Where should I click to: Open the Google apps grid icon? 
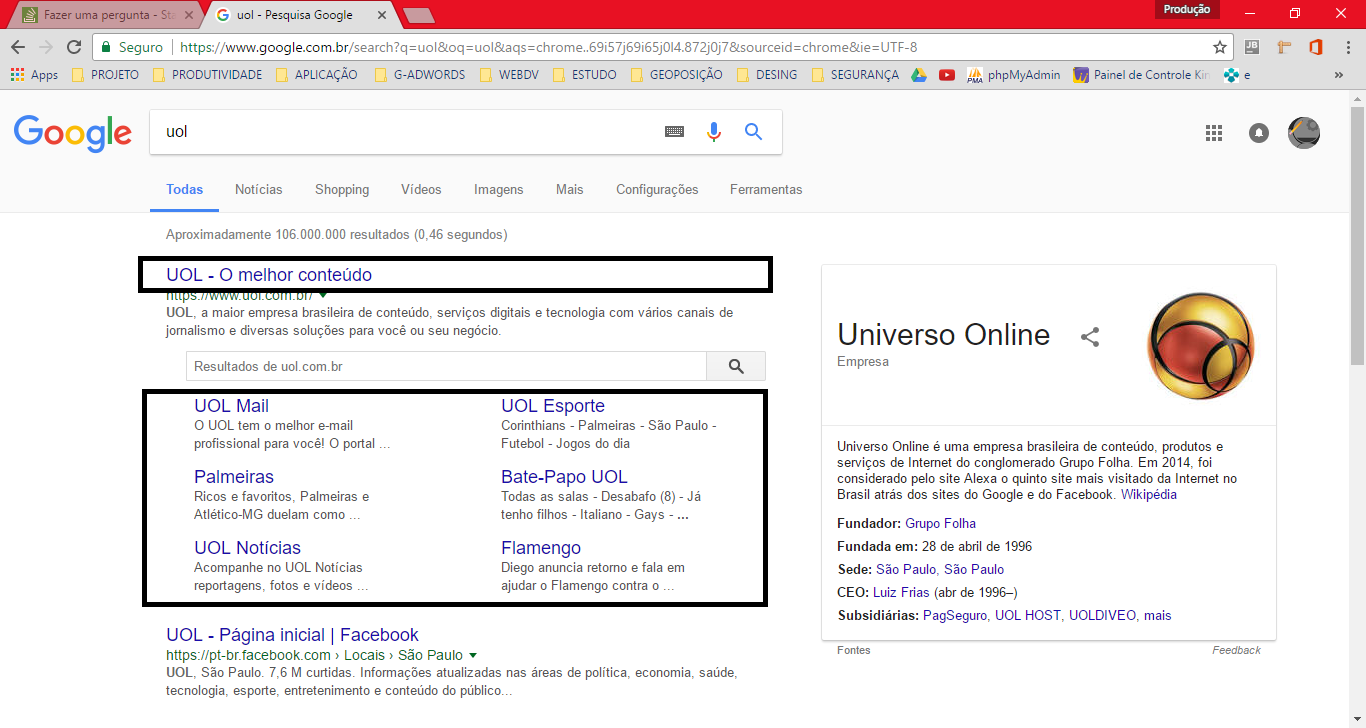tap(1214, 133)
